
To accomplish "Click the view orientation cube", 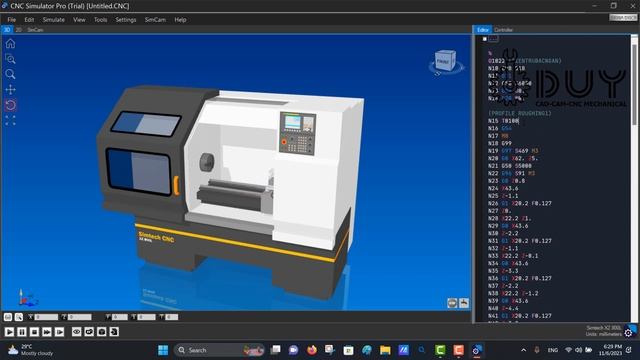I will 445,61.
